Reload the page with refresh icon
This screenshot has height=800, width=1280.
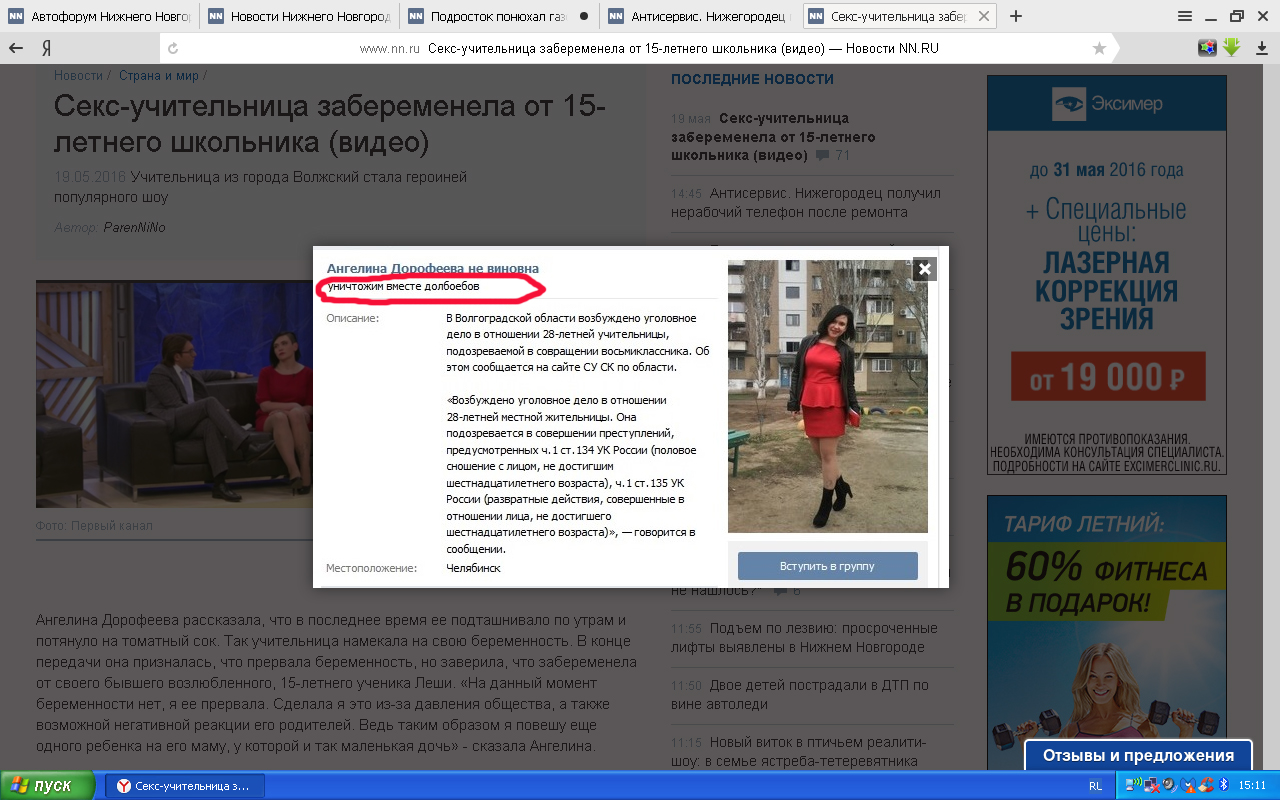point(173,48)
